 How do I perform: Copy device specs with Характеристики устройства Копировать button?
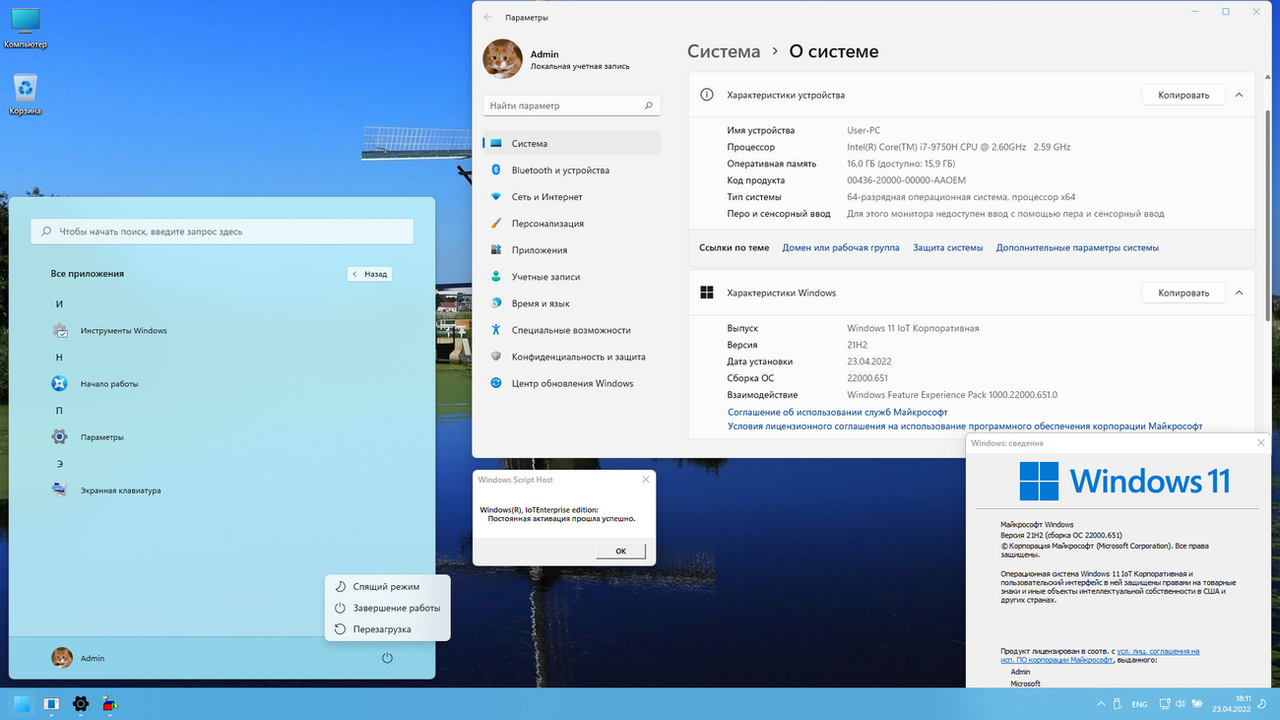(1183, 95)
